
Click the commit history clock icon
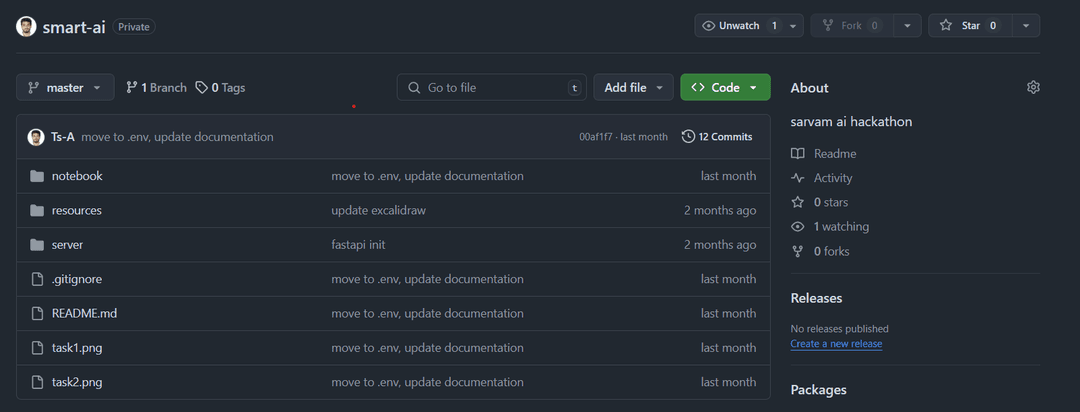(688, 137)
